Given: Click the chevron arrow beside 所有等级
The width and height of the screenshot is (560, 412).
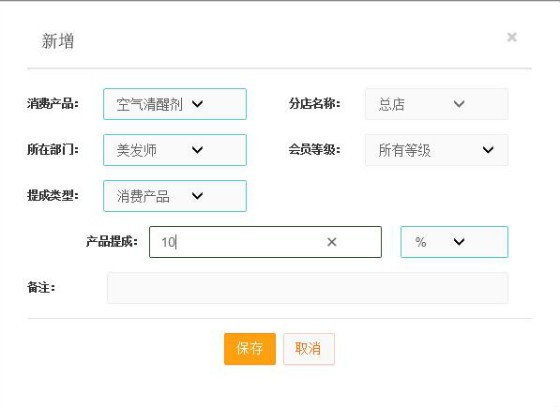Looking at the screenshot, I should (488, 150).
